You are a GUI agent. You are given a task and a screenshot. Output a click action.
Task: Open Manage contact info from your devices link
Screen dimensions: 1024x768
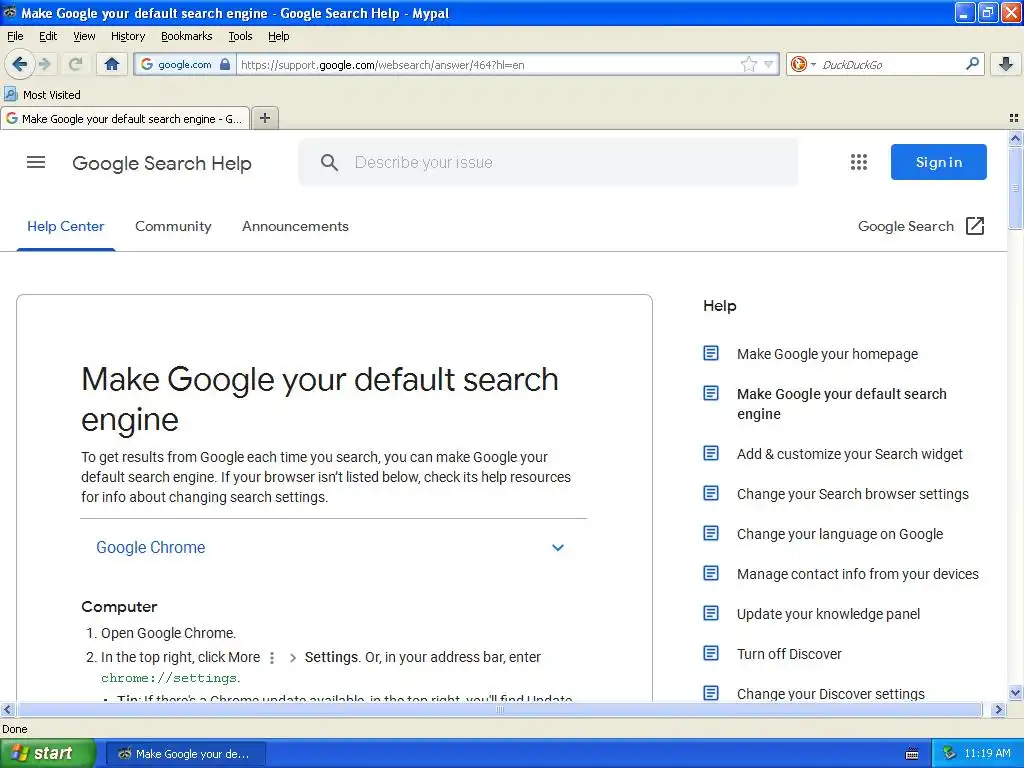click(x=857, y=574)
